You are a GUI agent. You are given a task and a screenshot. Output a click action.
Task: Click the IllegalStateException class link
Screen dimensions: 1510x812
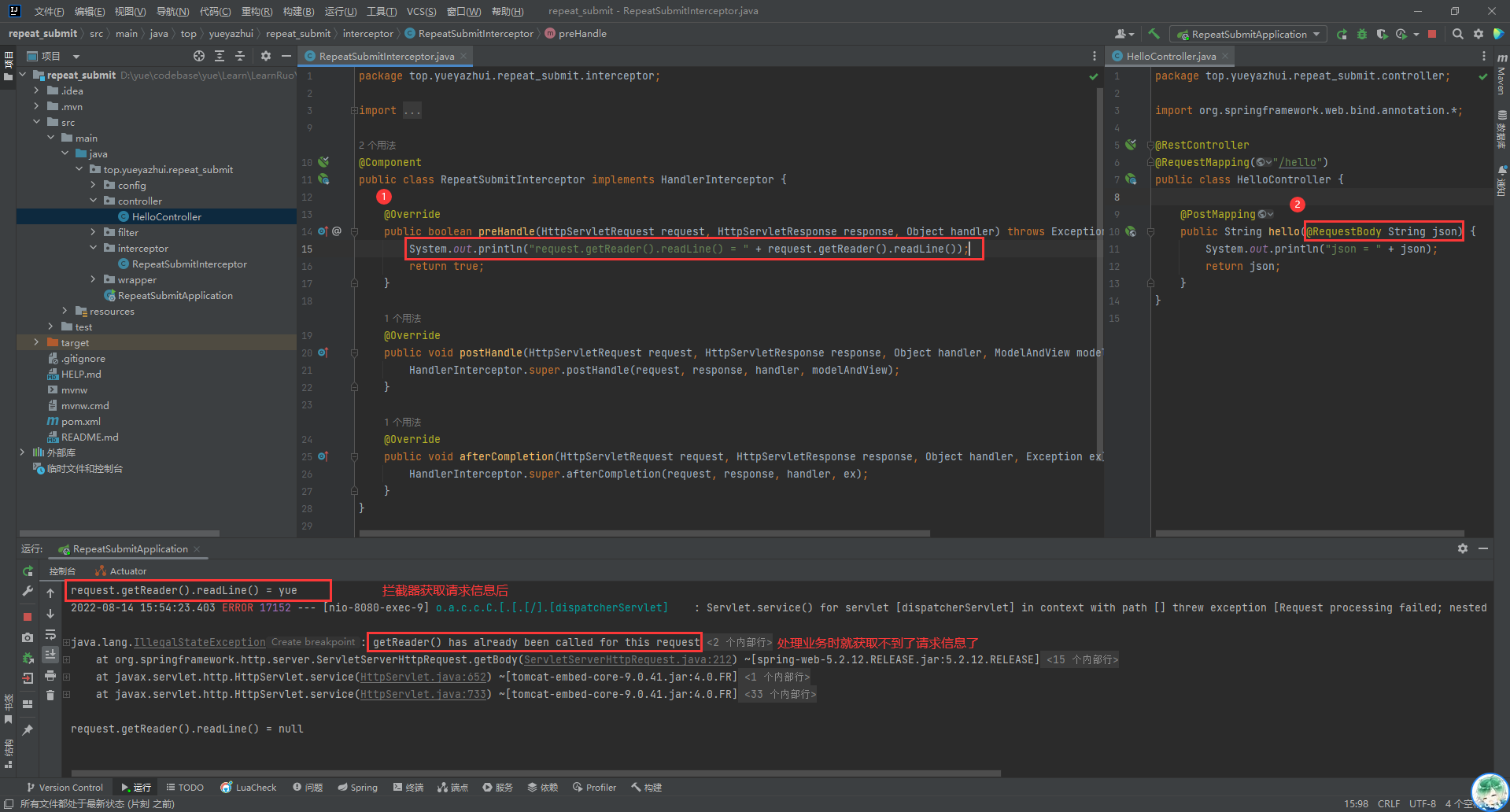pyautogui.click(x=200, y=643)
